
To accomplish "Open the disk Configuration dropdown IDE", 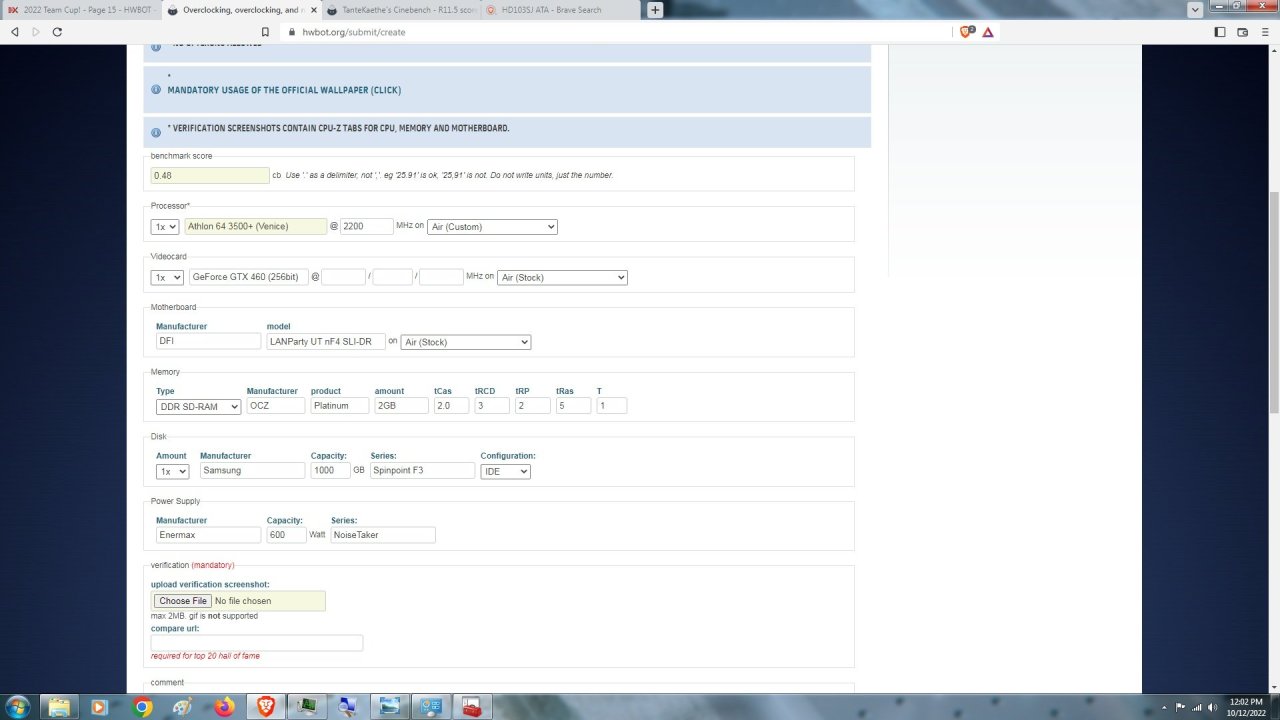I will tap(505, 471).
